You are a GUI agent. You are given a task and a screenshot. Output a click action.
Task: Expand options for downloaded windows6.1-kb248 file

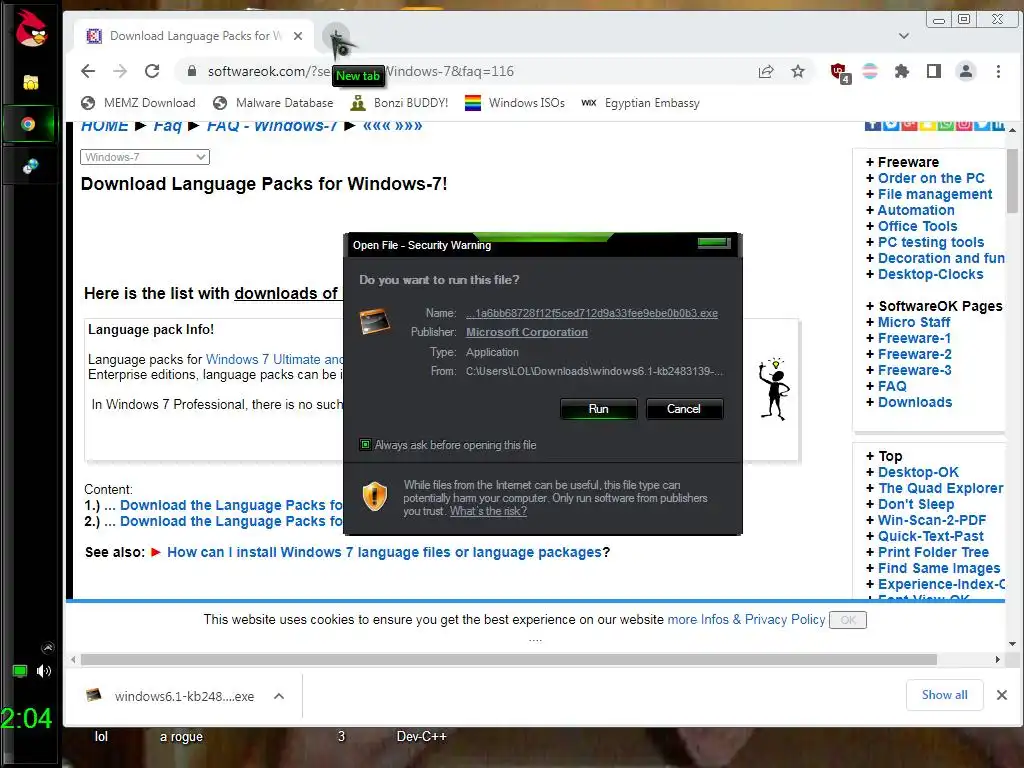pyautogui.click(x=279, y=696)
